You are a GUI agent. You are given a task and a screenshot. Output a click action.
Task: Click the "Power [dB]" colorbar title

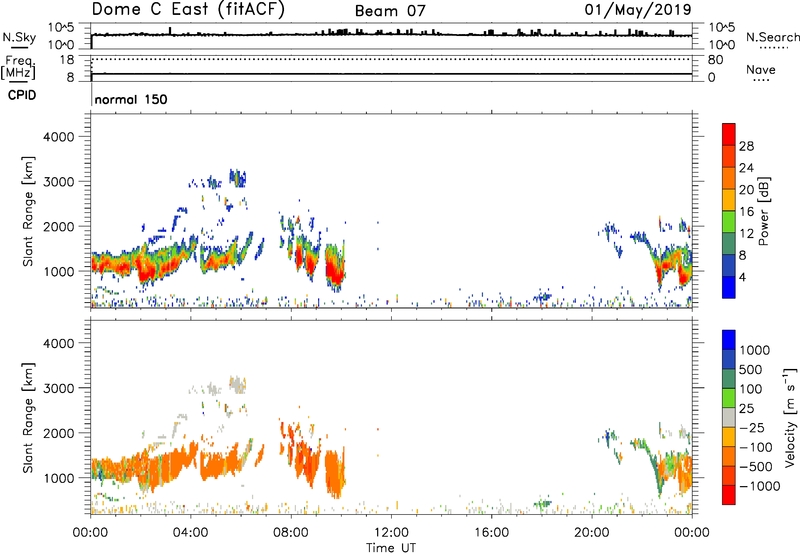763,211
